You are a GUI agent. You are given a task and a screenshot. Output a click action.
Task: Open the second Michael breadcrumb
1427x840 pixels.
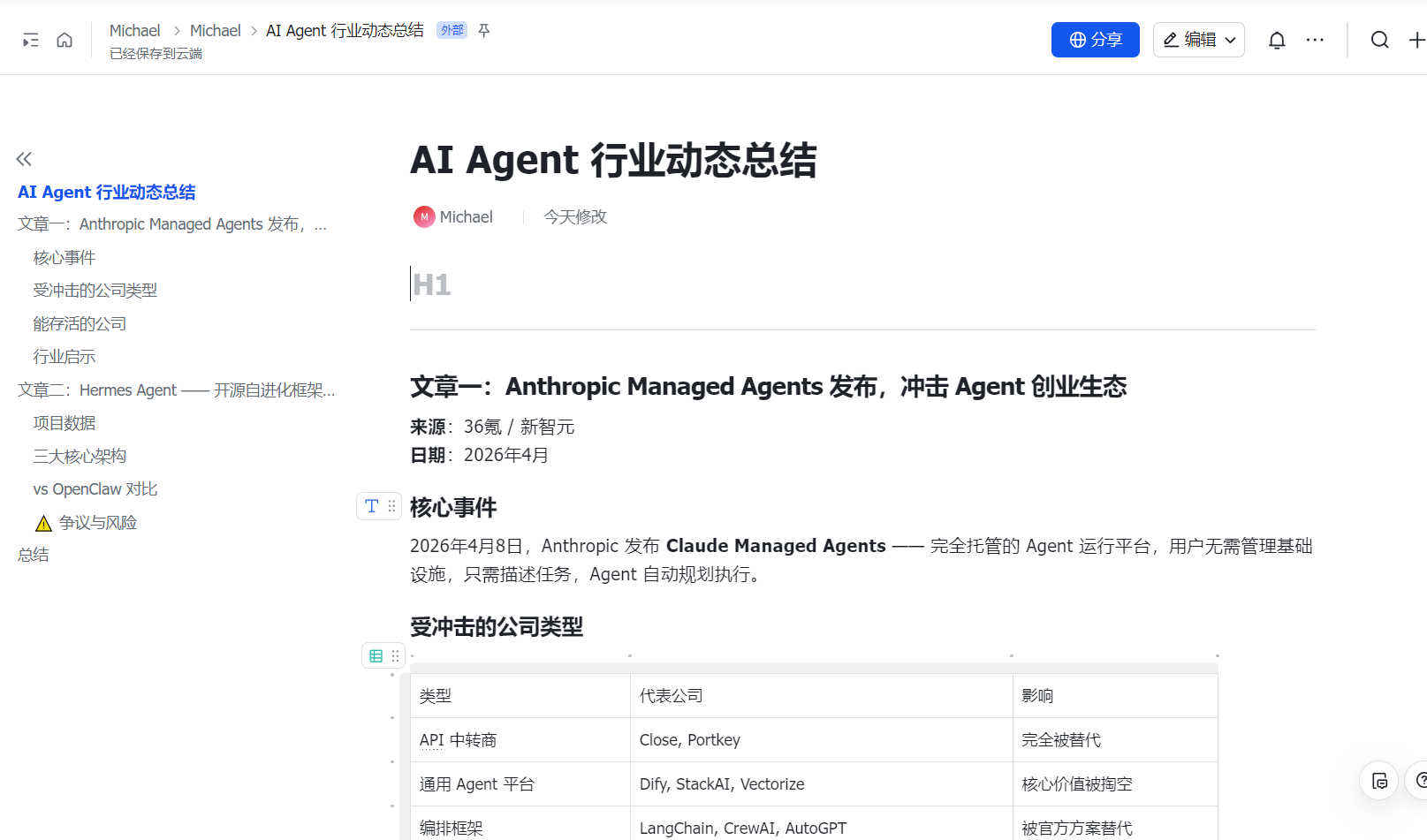(216, 31)
